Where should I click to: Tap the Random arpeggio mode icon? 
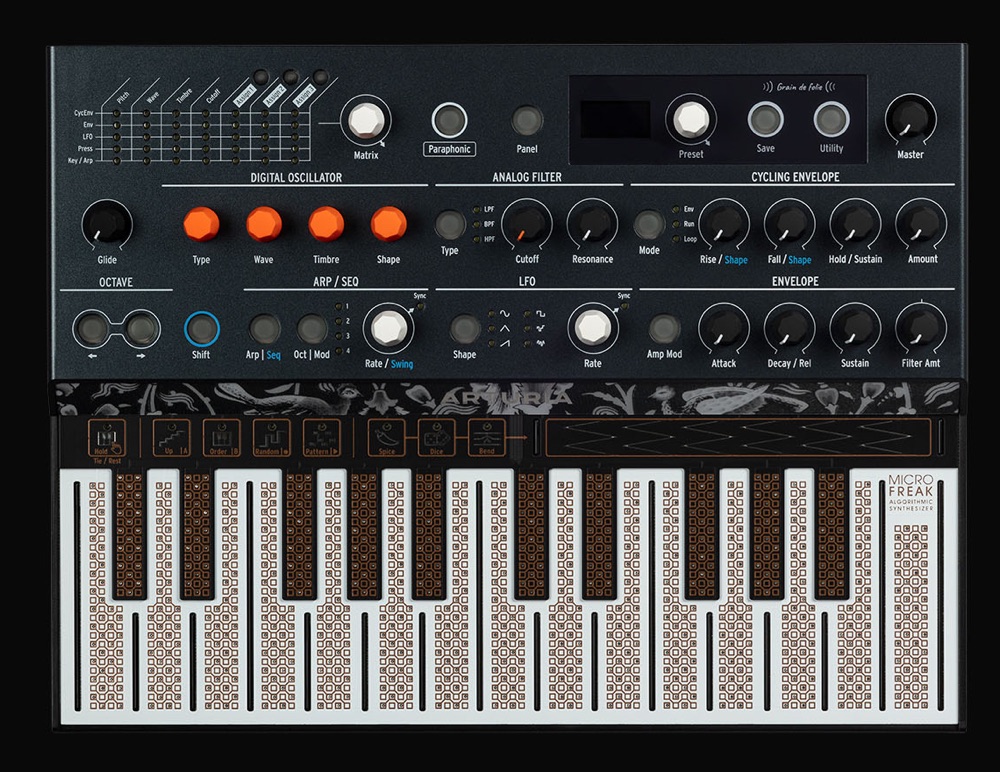tap(271, 438)
